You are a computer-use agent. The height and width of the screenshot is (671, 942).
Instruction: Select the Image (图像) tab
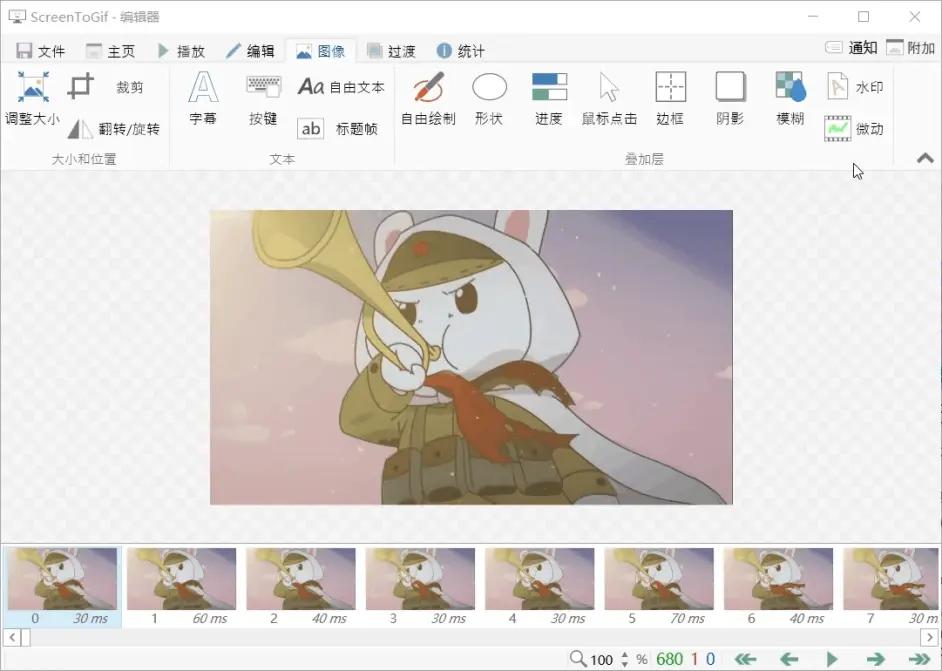coord(320,51)
